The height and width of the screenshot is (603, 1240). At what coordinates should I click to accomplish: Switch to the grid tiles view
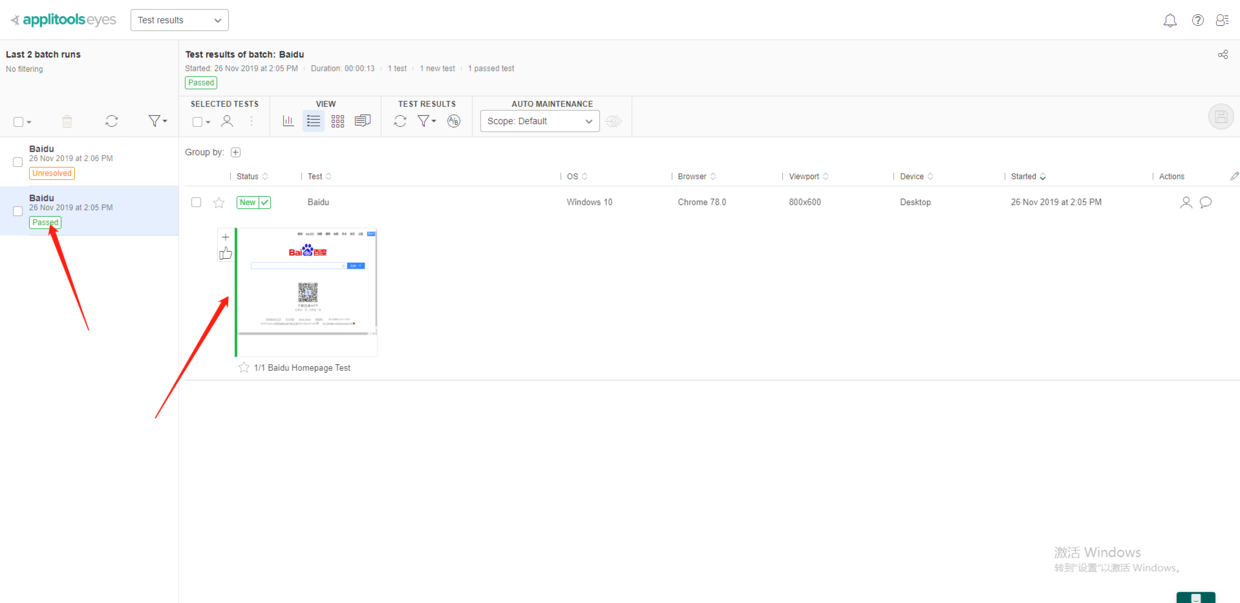point(338,121)
